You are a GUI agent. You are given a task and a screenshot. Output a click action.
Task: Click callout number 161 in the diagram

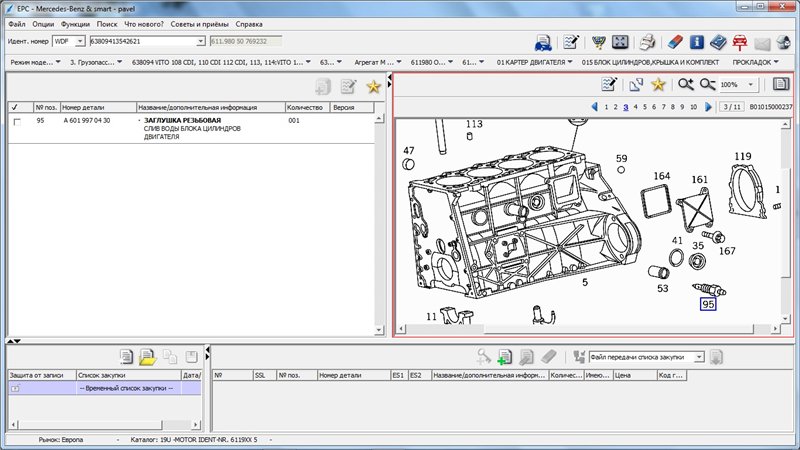pyautogui.click(x=699, y=180)
